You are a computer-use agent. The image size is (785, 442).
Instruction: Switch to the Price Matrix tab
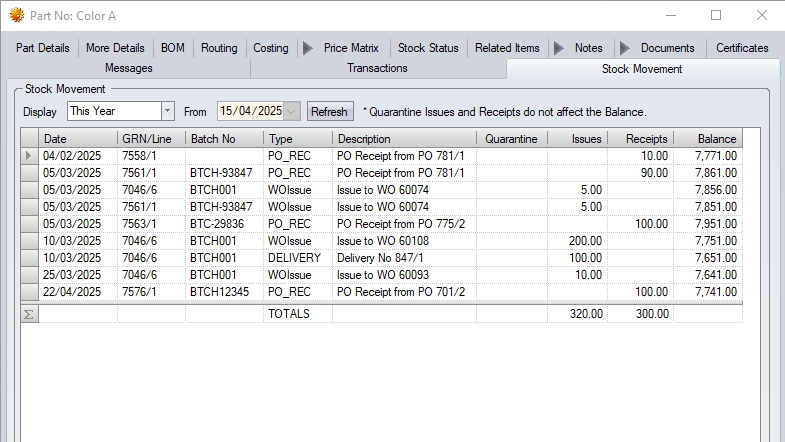[x=351, y=48]
